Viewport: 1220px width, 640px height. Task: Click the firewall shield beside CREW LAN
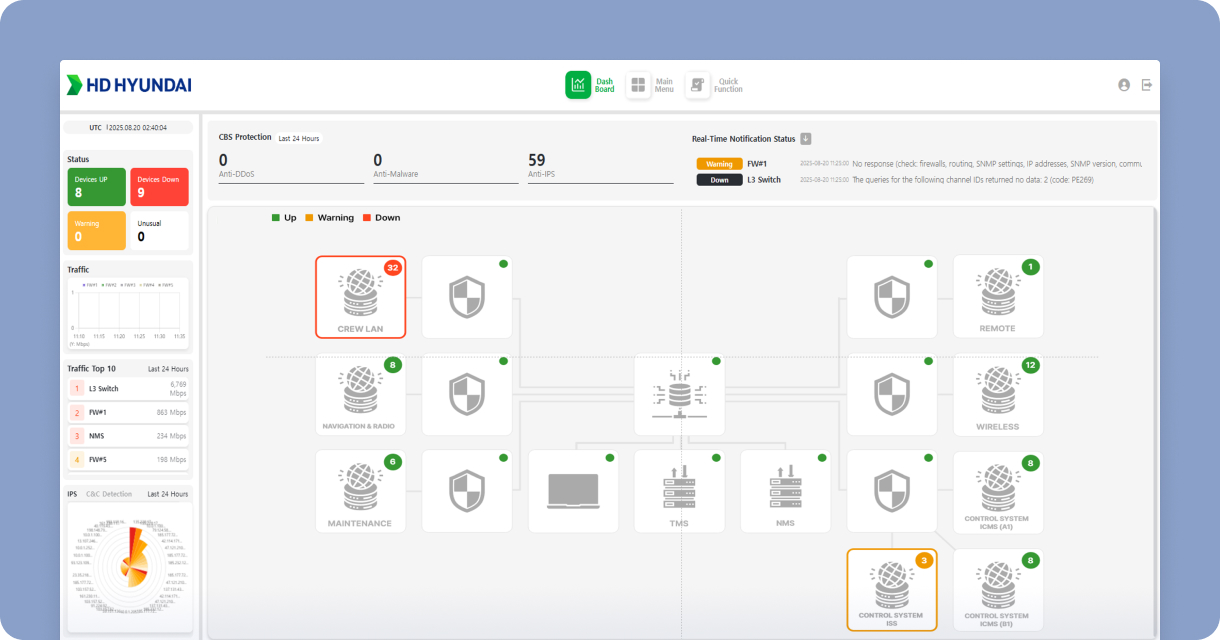[466, 297]
